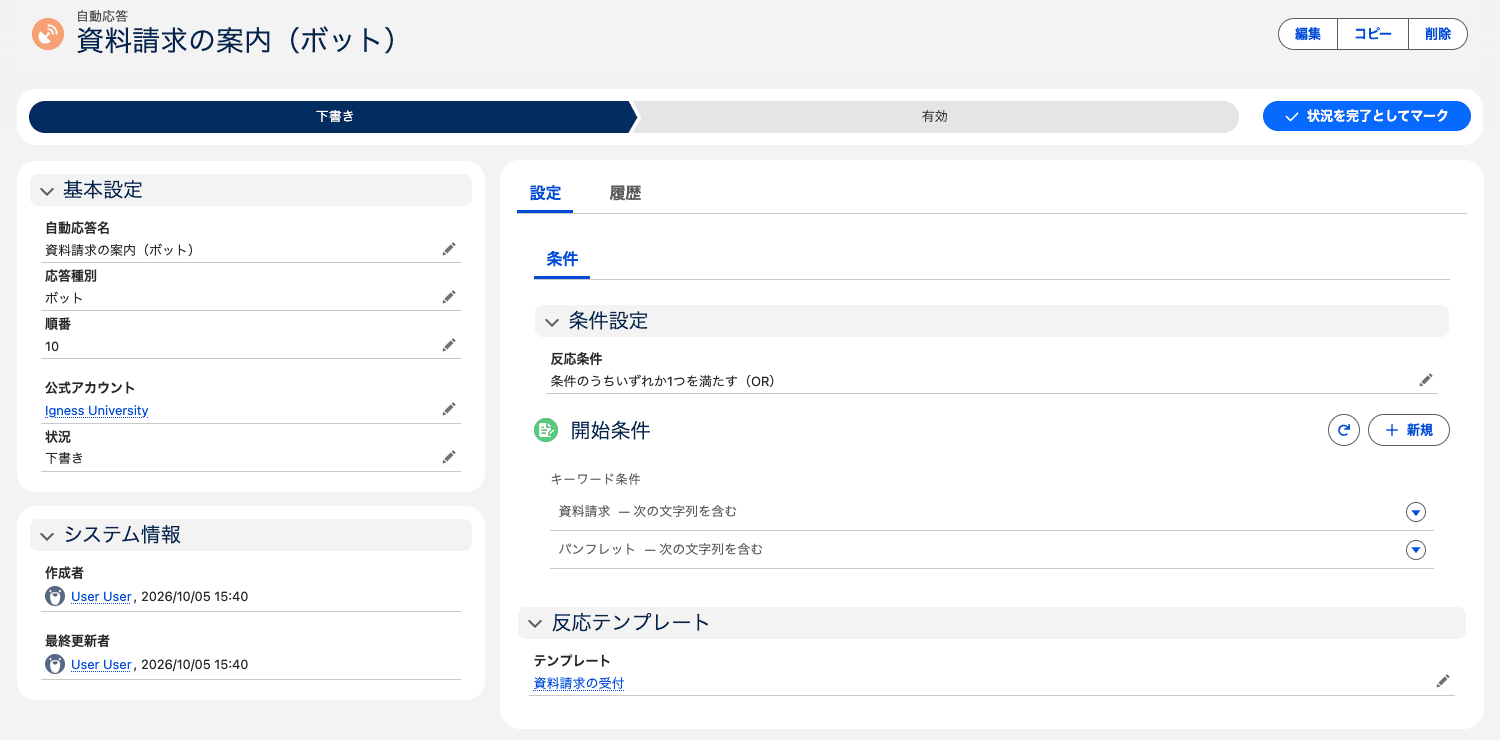1500x740 pixels.
Task: Edit the 自動応答名 field pencil icon
Action: pos(449,249)
